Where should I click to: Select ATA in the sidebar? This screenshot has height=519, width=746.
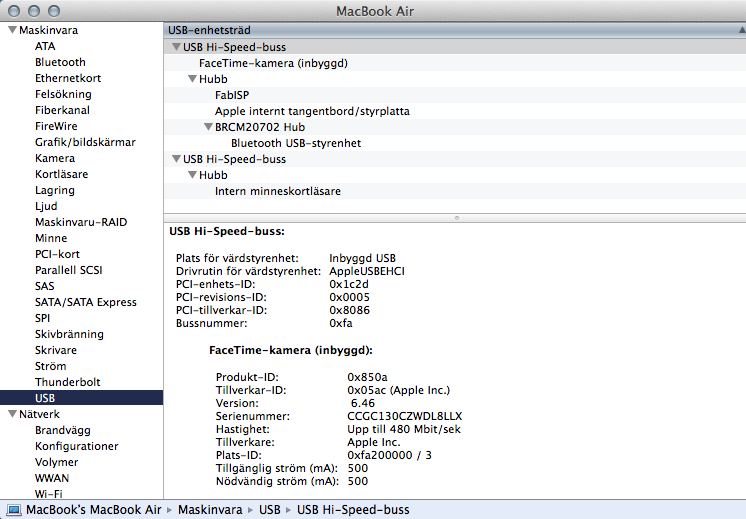pos(45,46)
